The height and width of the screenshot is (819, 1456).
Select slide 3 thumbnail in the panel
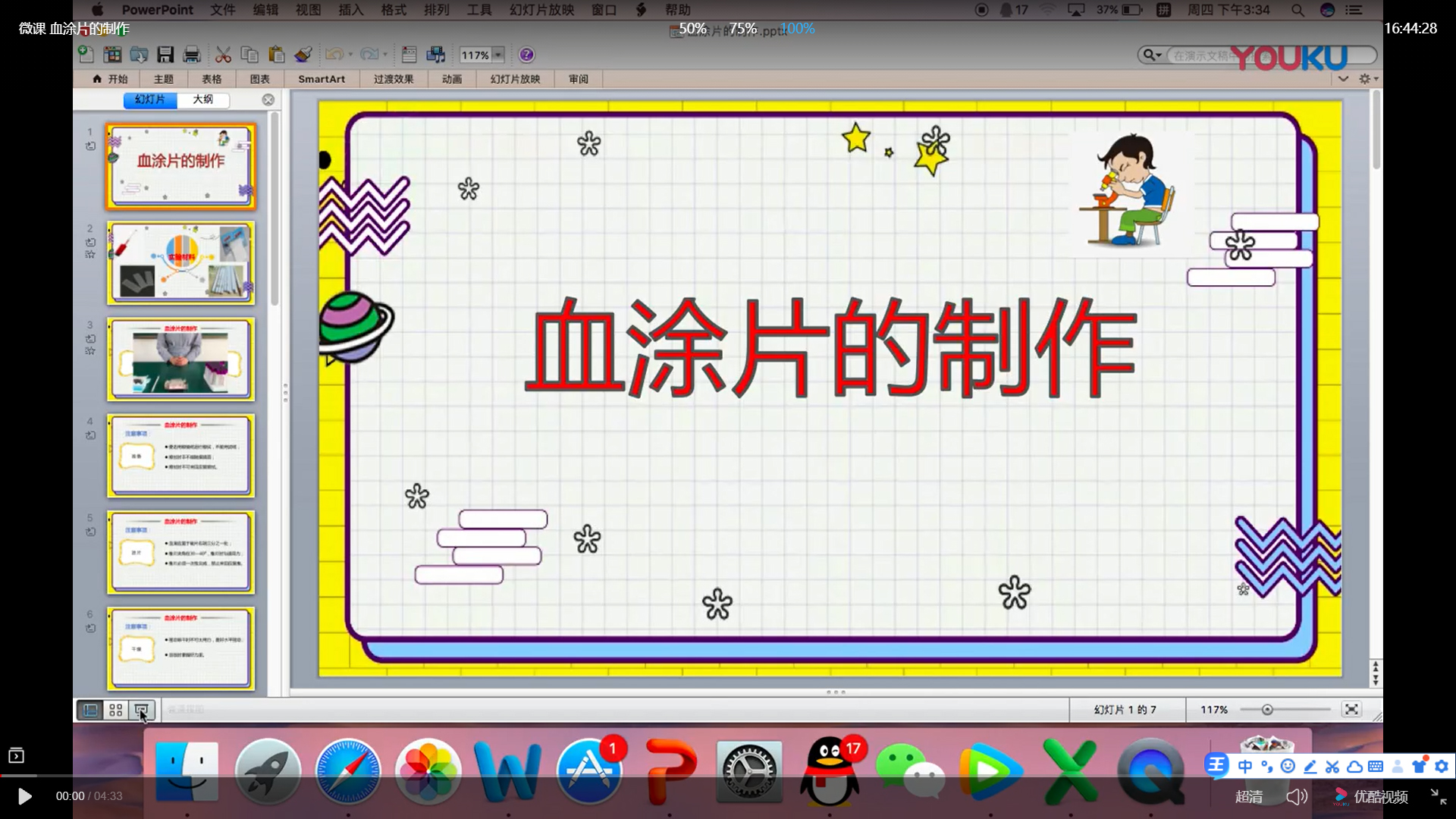point(180,359)
